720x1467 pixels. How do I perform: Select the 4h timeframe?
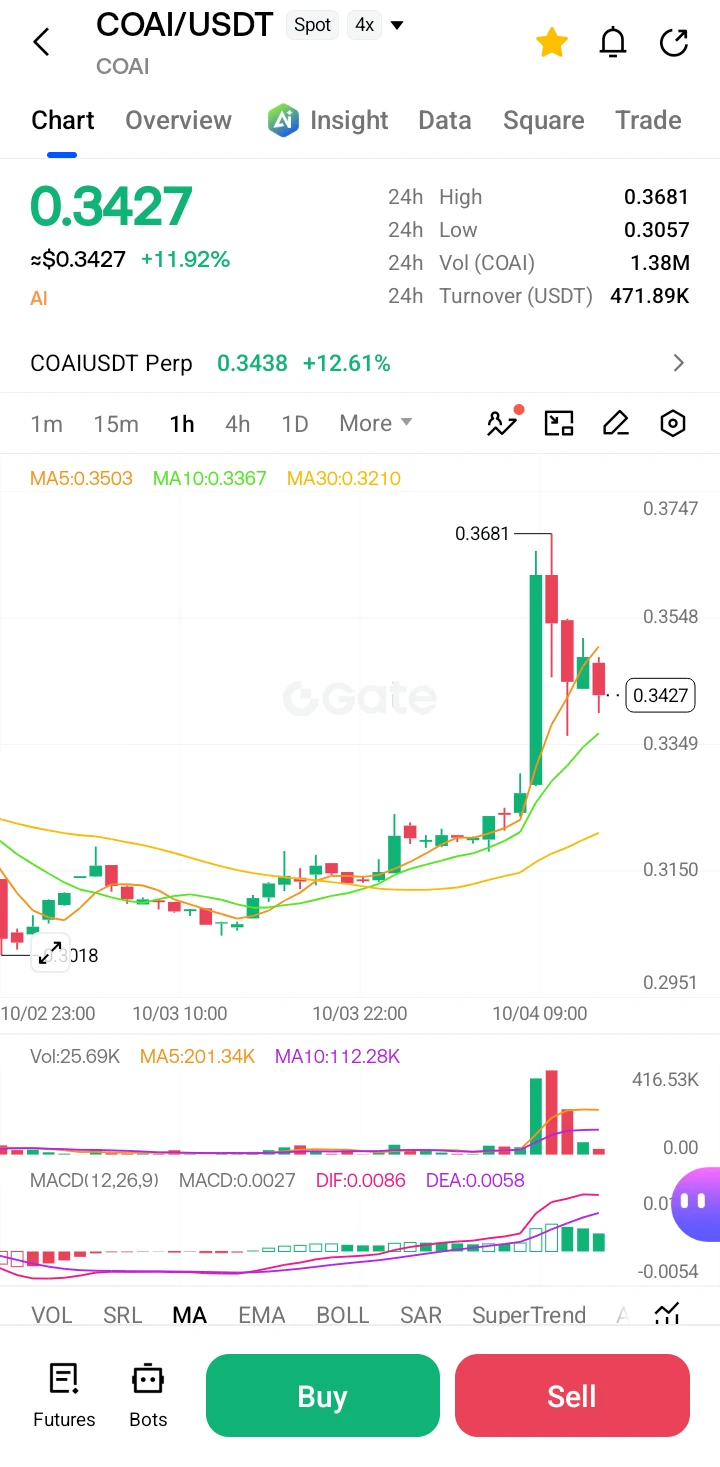[x=237, y=424]
